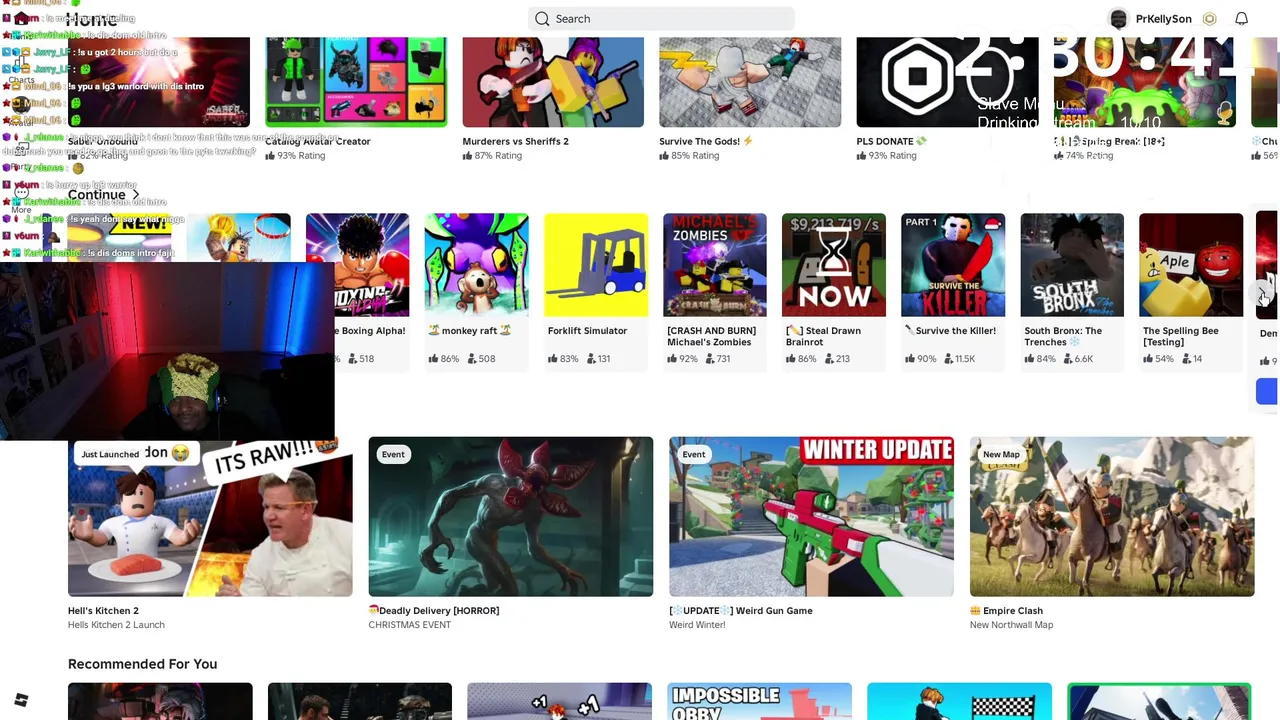
Task: Click the Empire Clash title
Action: [x=1007, y=610]
